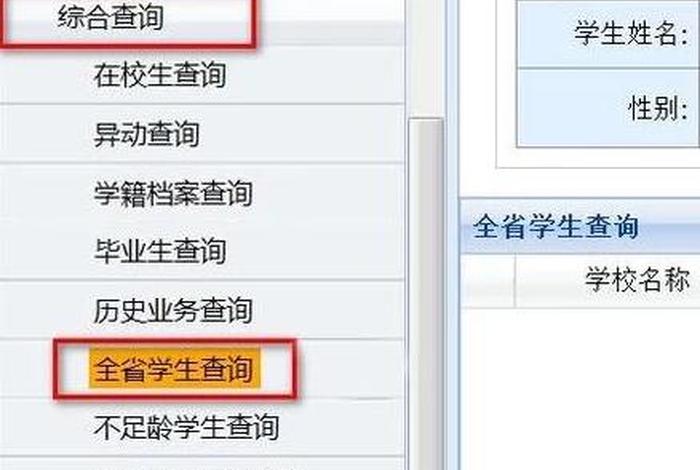700x470 pixels.
Task: Click the divider between sidebar and main panel
Action: click(x=451, y=235)
